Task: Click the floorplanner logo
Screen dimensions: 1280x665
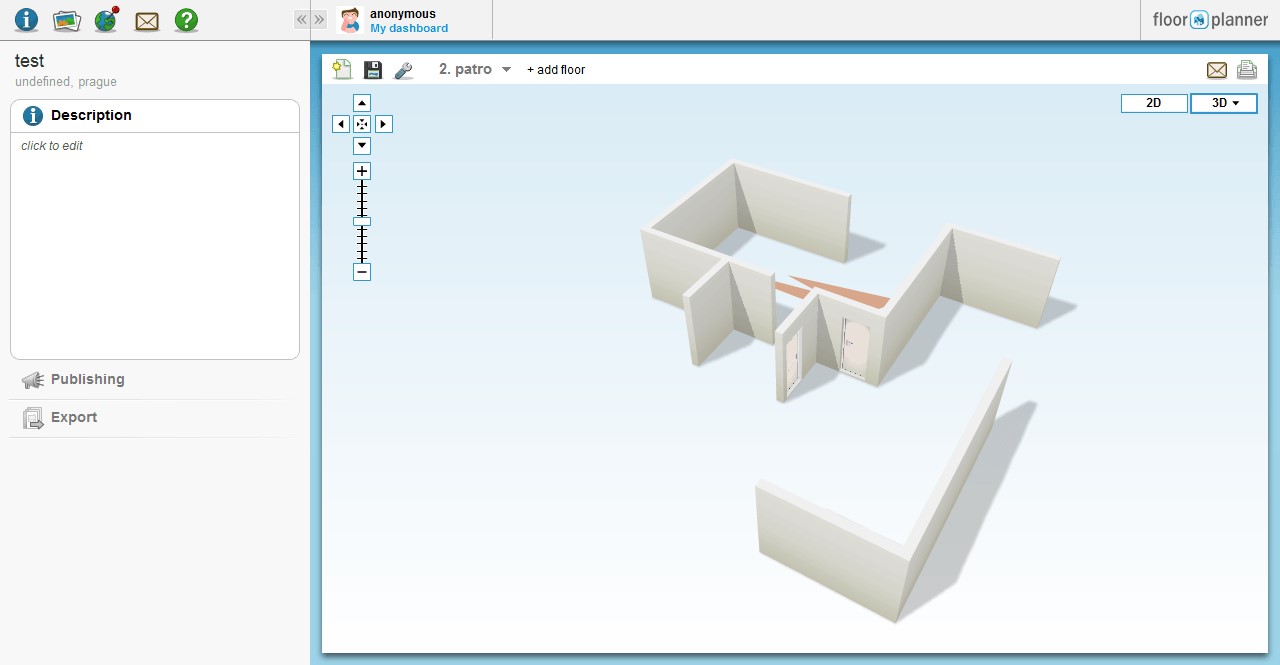Action: tap(1210, 20)
